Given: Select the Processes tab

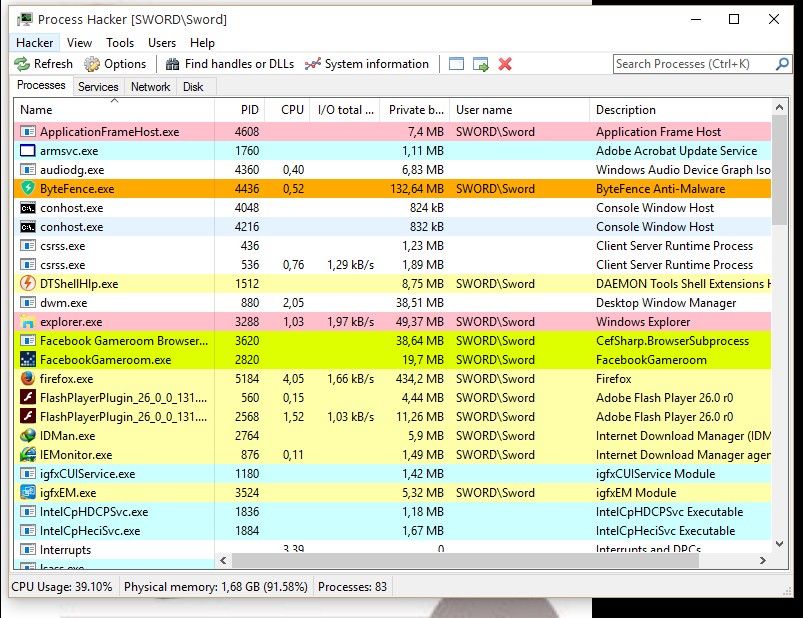Looking at the screenshot, I should 41,85.
